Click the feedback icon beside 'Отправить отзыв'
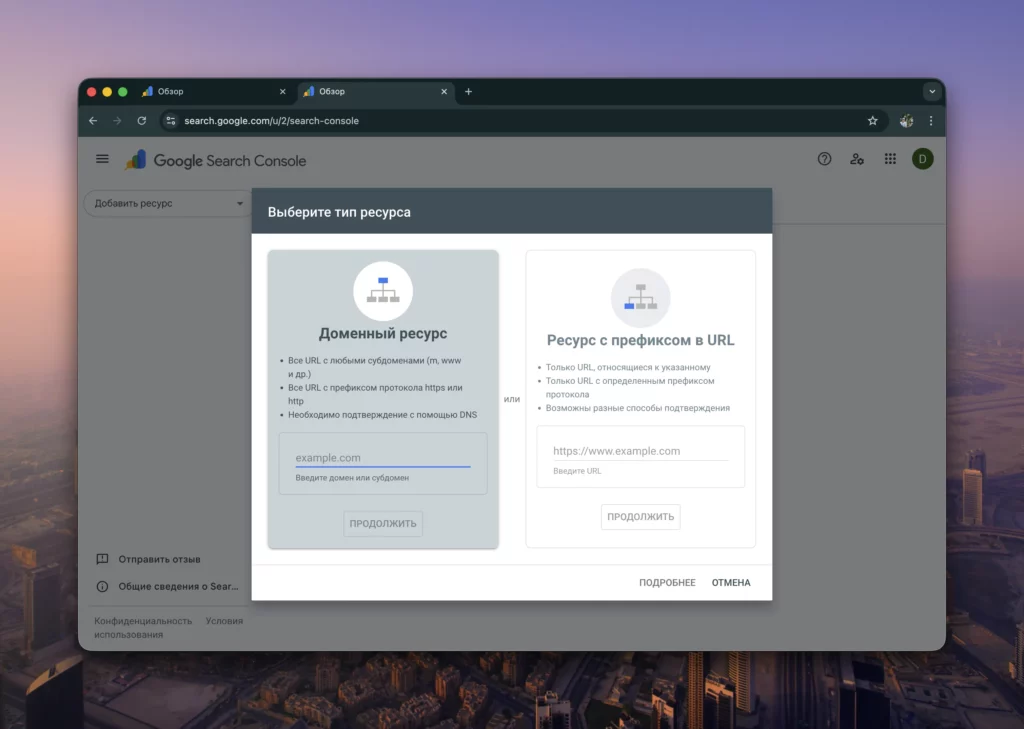1024x729 pixels. click(103, 559)
